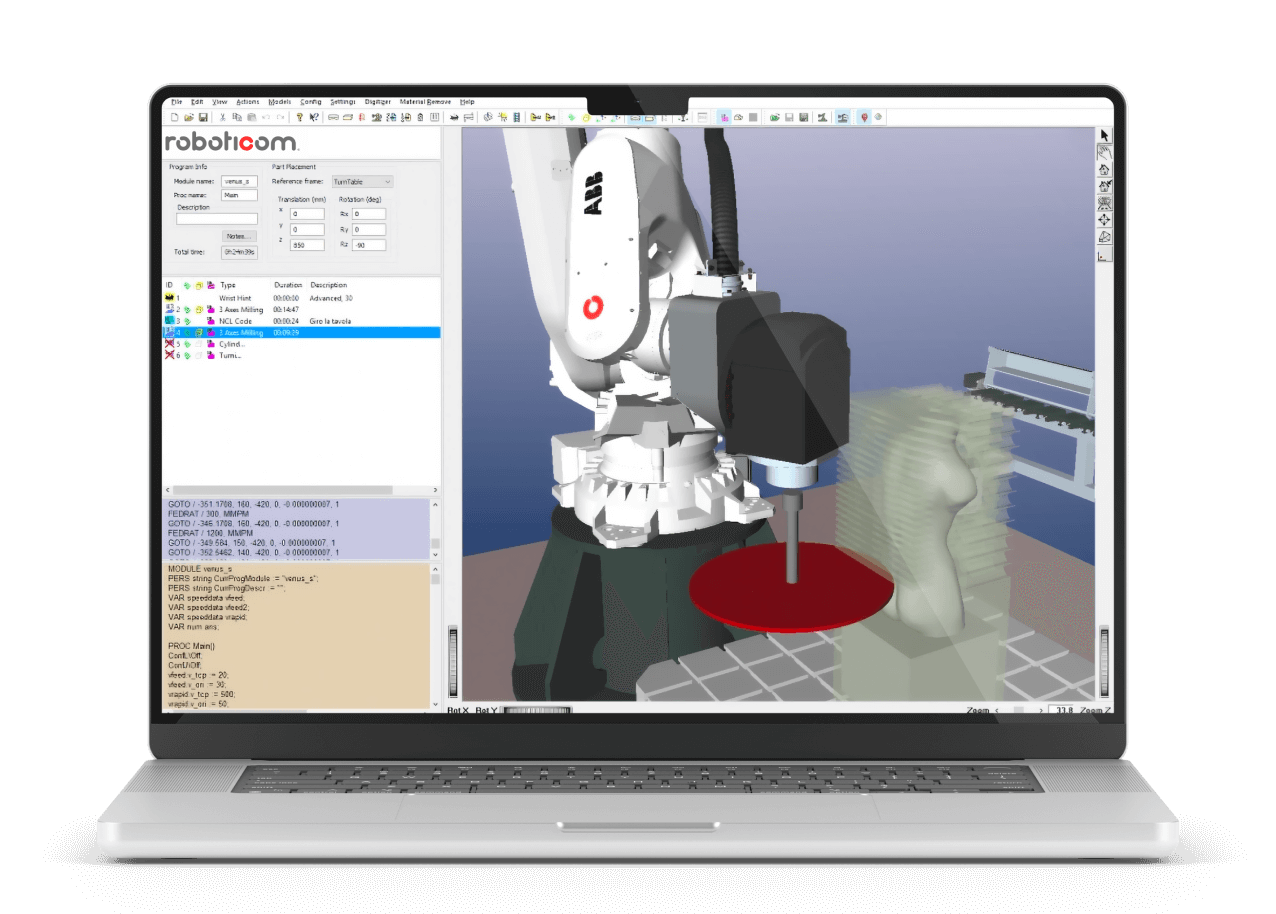Select the Wrist Hint operation row
The width and height of the screenshot is (1276, 914).
(235, 298)
